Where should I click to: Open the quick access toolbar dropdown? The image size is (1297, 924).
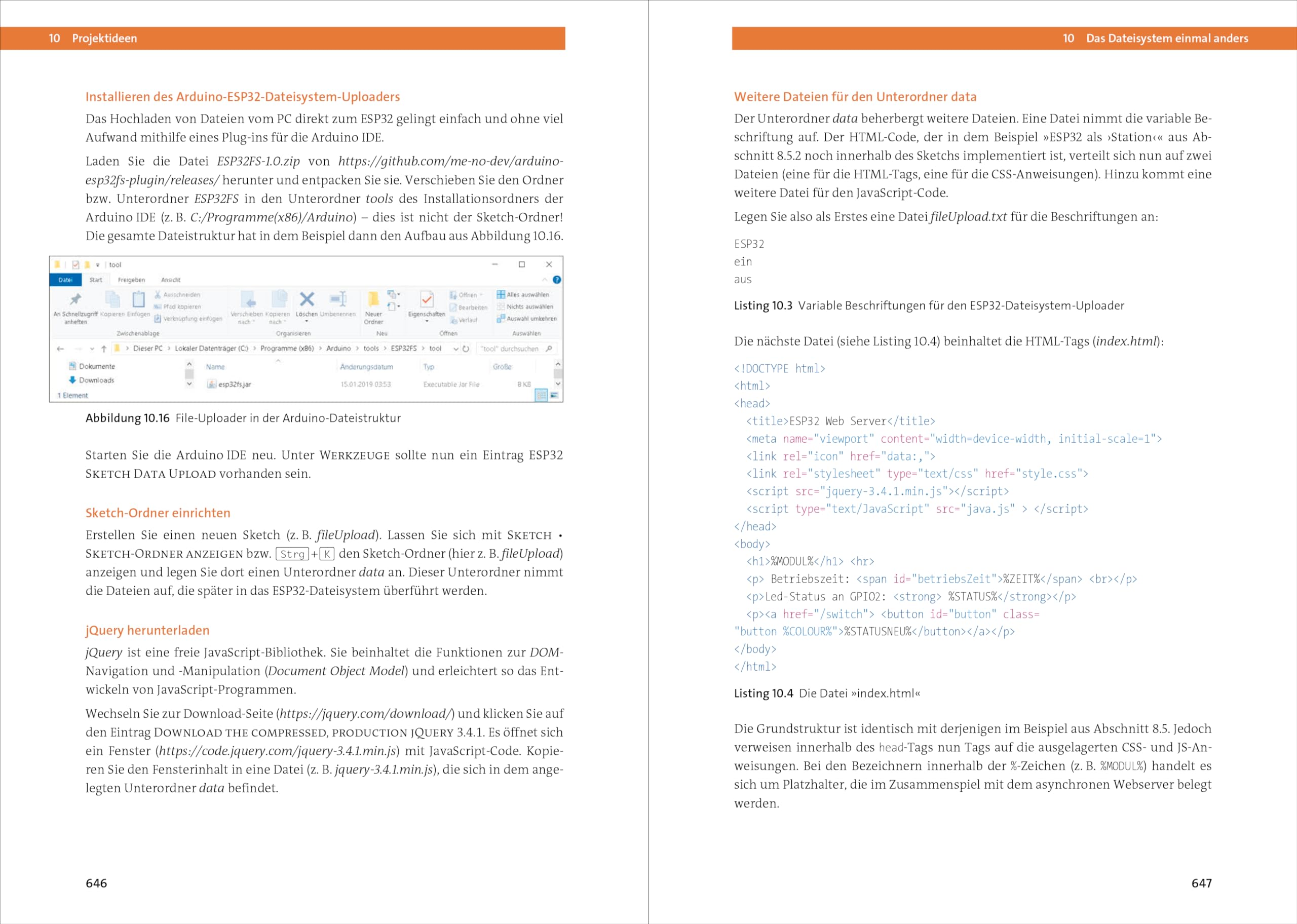click(98, 264)
